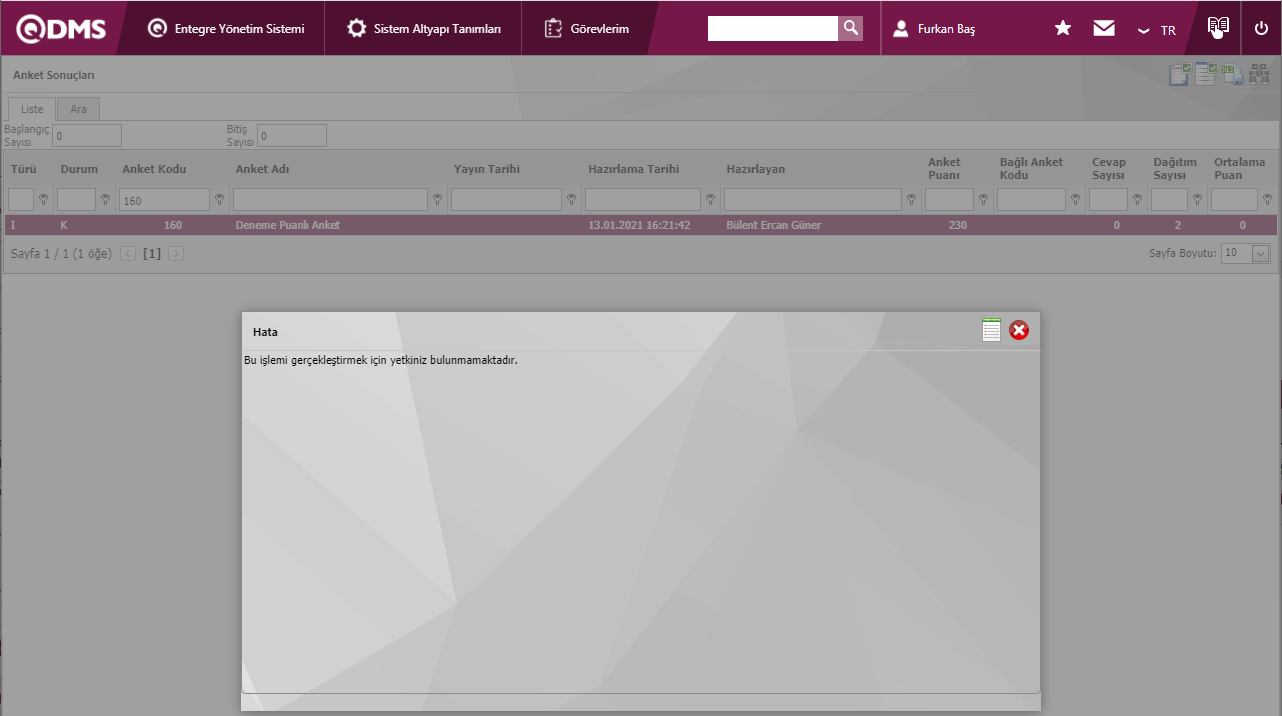Click the Bitiş Sayısı input field

tap(292, 135)
